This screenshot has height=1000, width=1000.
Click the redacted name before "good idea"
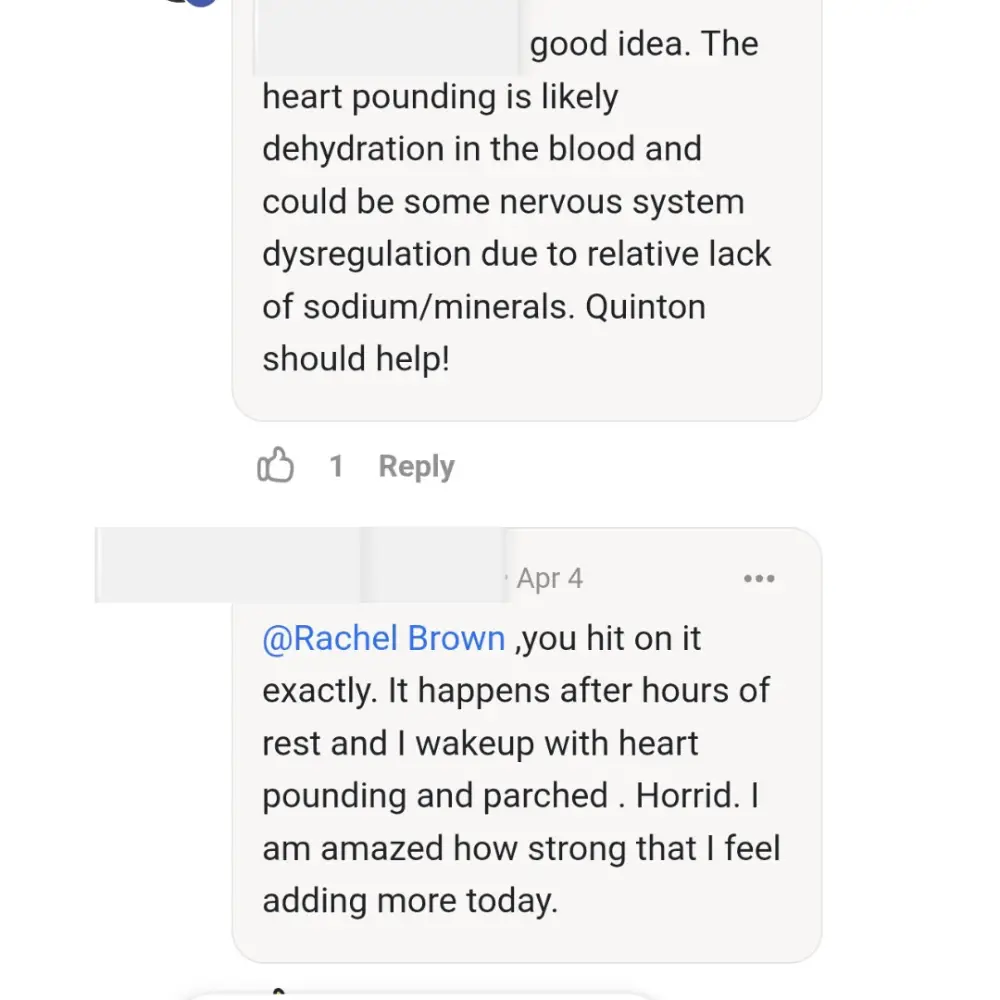pyautogui.click(x=388, y=40)
